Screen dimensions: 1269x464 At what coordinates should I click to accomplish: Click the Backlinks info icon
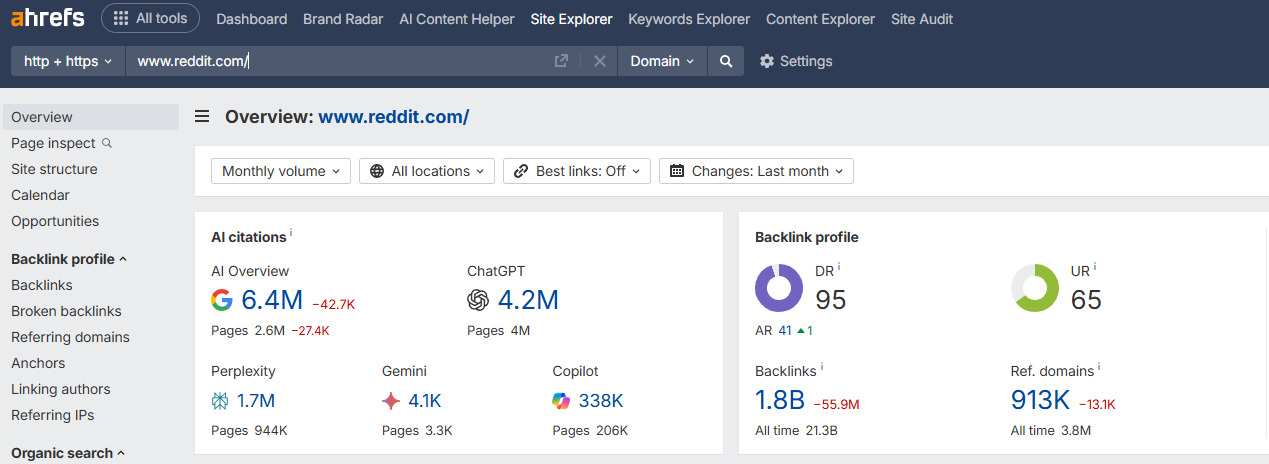[x=822, y=368]
